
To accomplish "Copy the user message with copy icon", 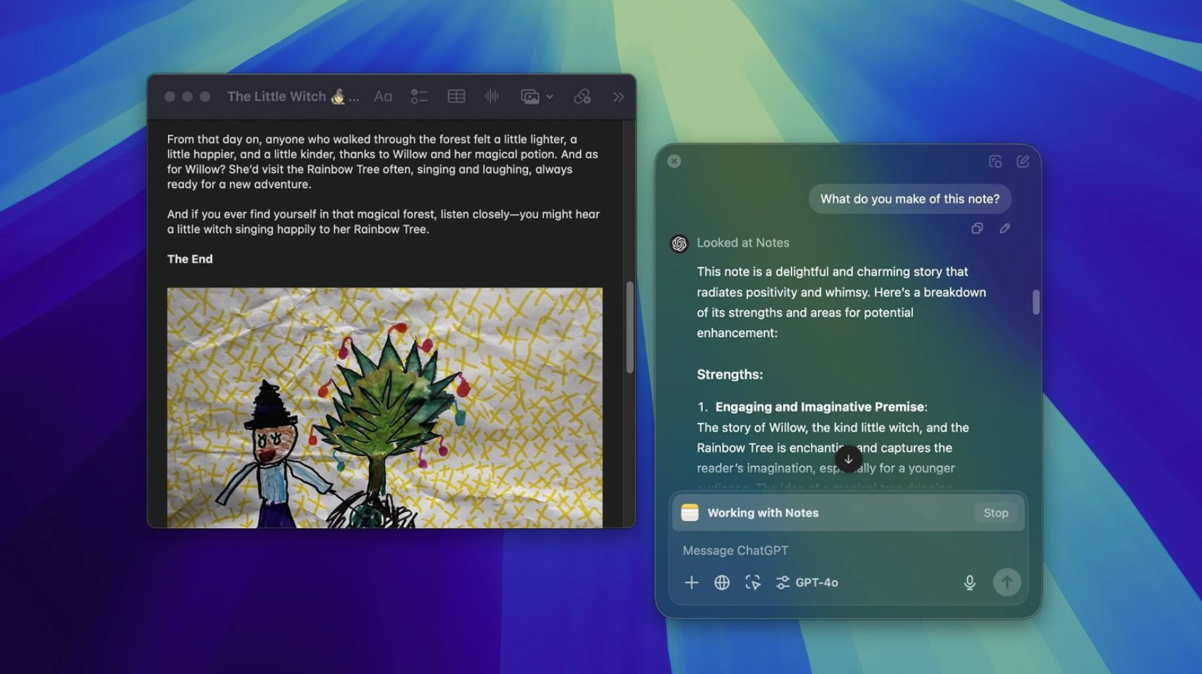I will [977, 229].
